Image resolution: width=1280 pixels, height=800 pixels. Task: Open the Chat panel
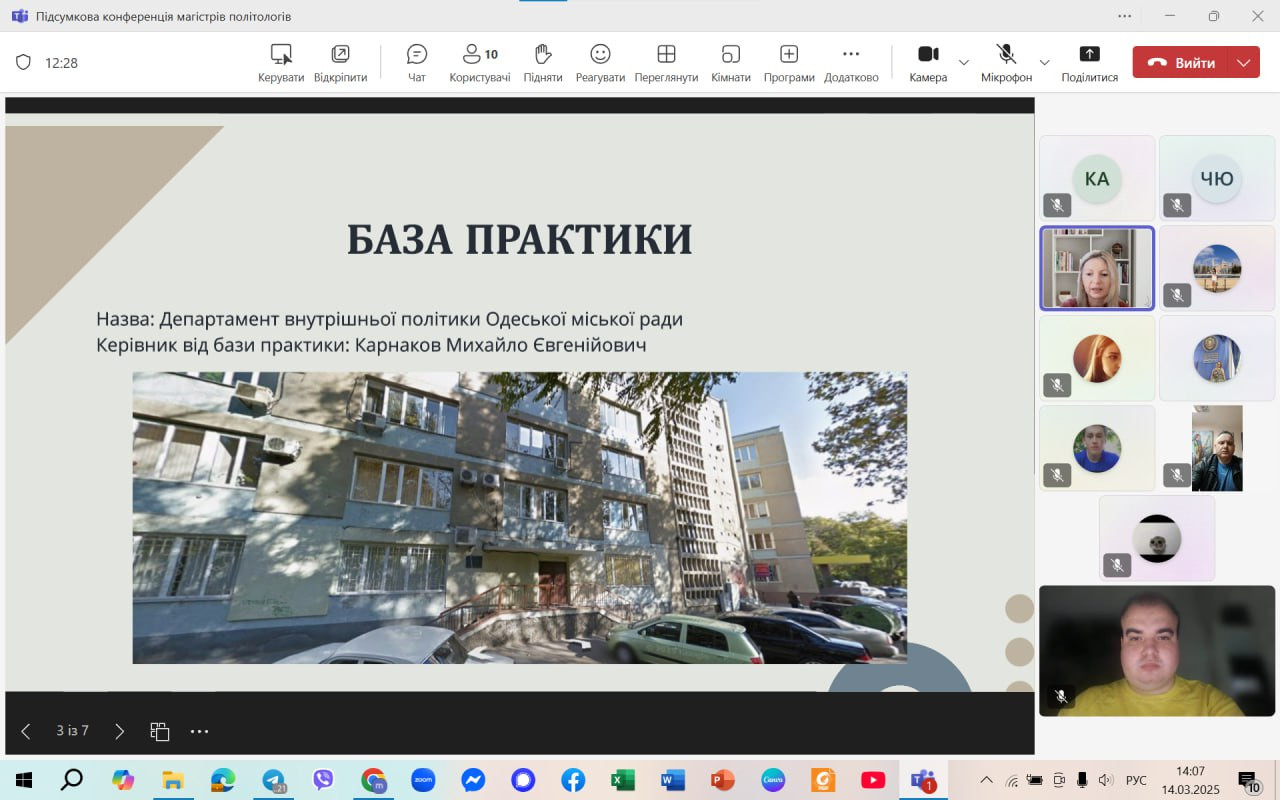(x=417, y=62)
